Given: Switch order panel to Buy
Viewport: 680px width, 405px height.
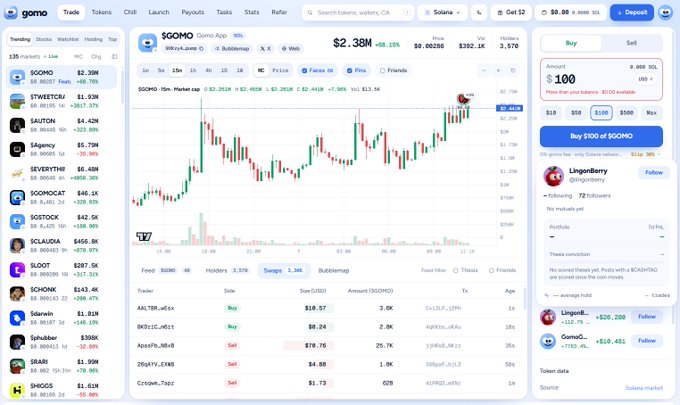Looking at the screenshot, I should pos(571,43).
